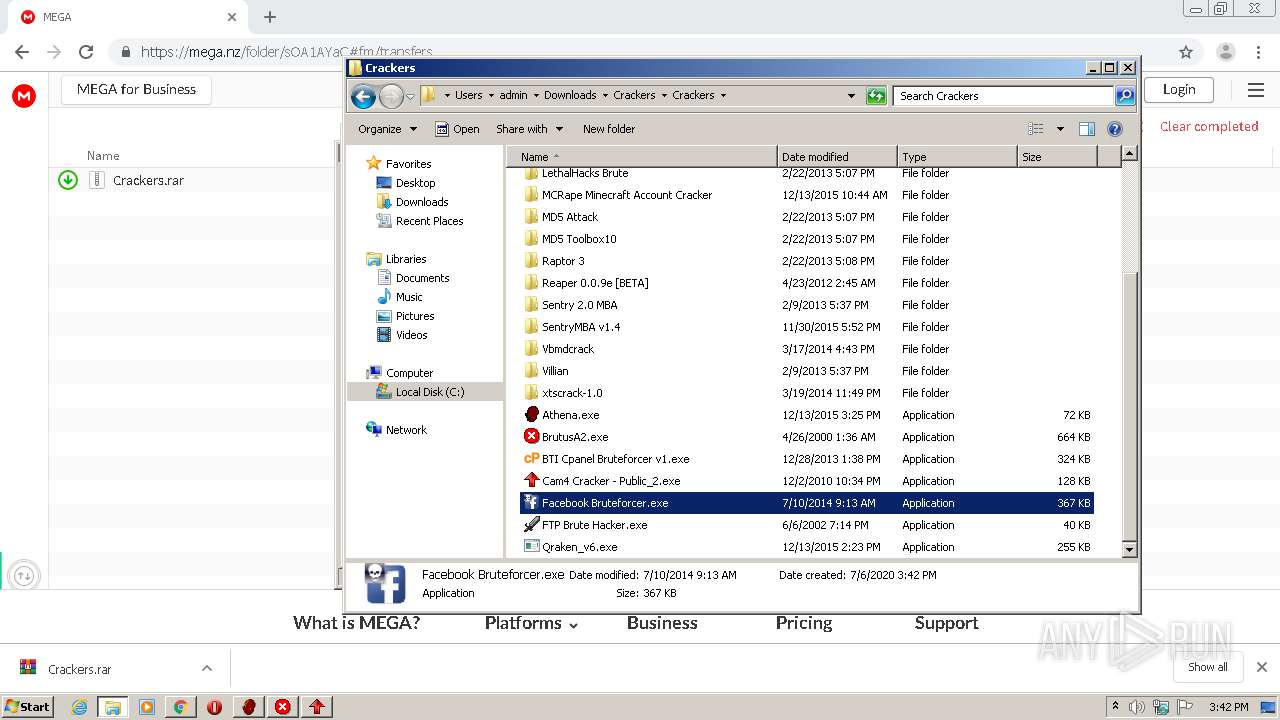Screen dimensions: 1280x720
Task: Click Open in Explorer toolbar
Action: click(458, 129)
